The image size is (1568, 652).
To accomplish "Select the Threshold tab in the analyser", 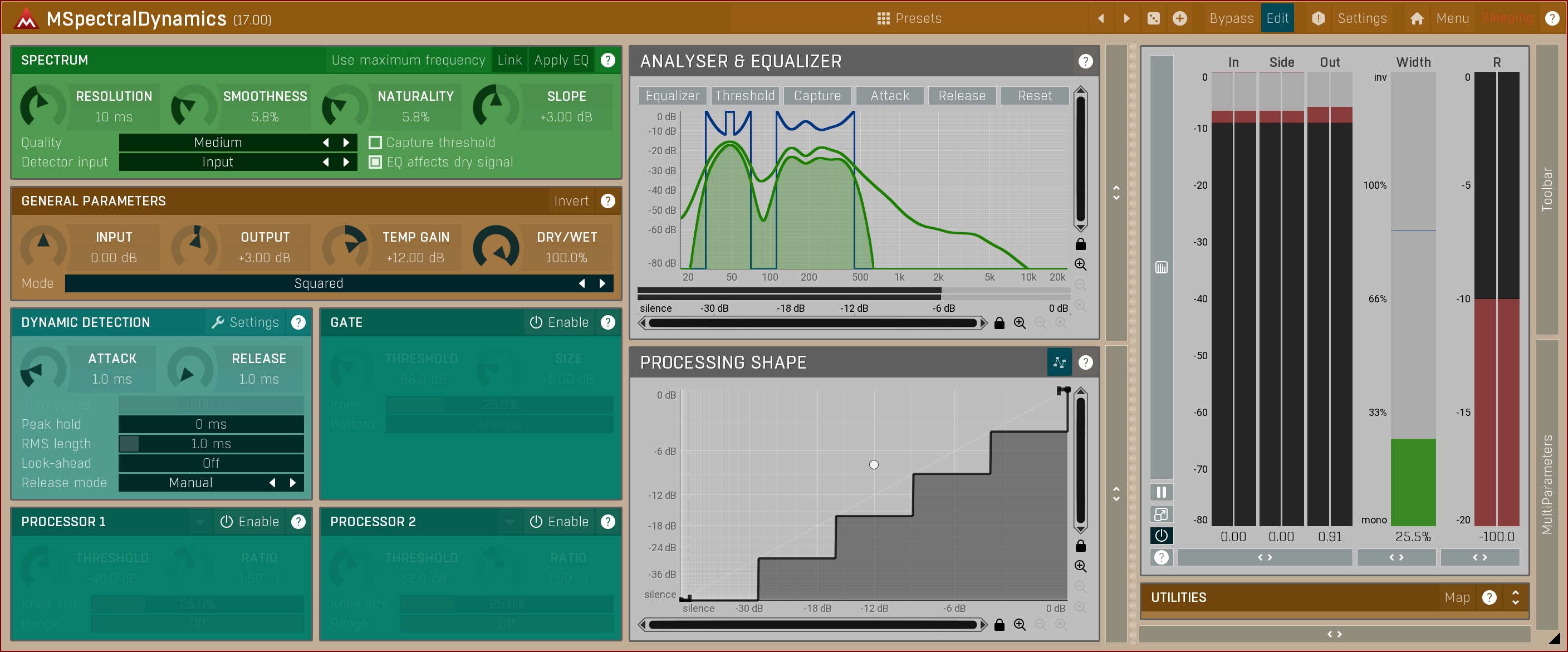I will (744, 96).
